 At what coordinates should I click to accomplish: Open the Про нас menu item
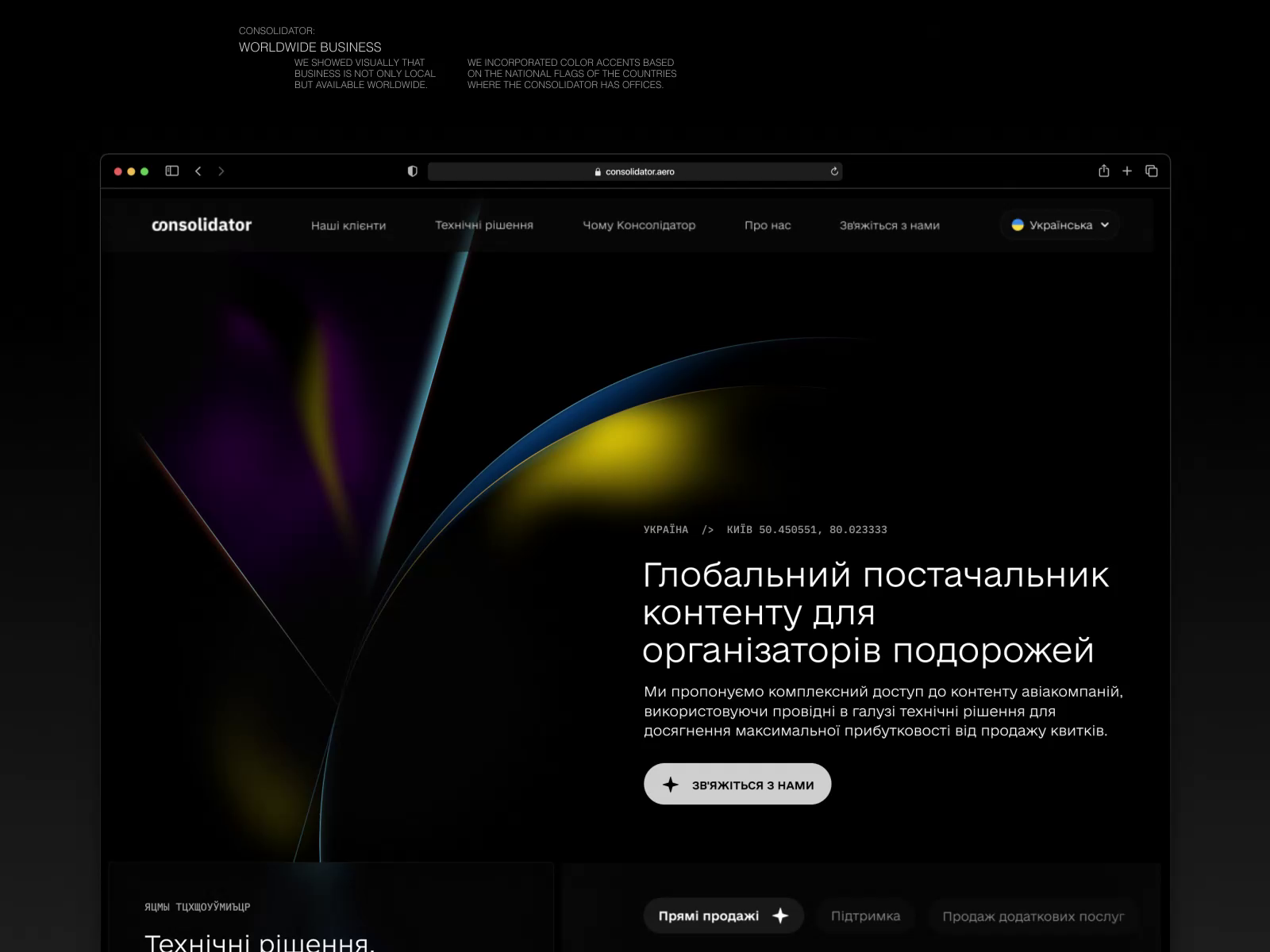tap(766, 225)
